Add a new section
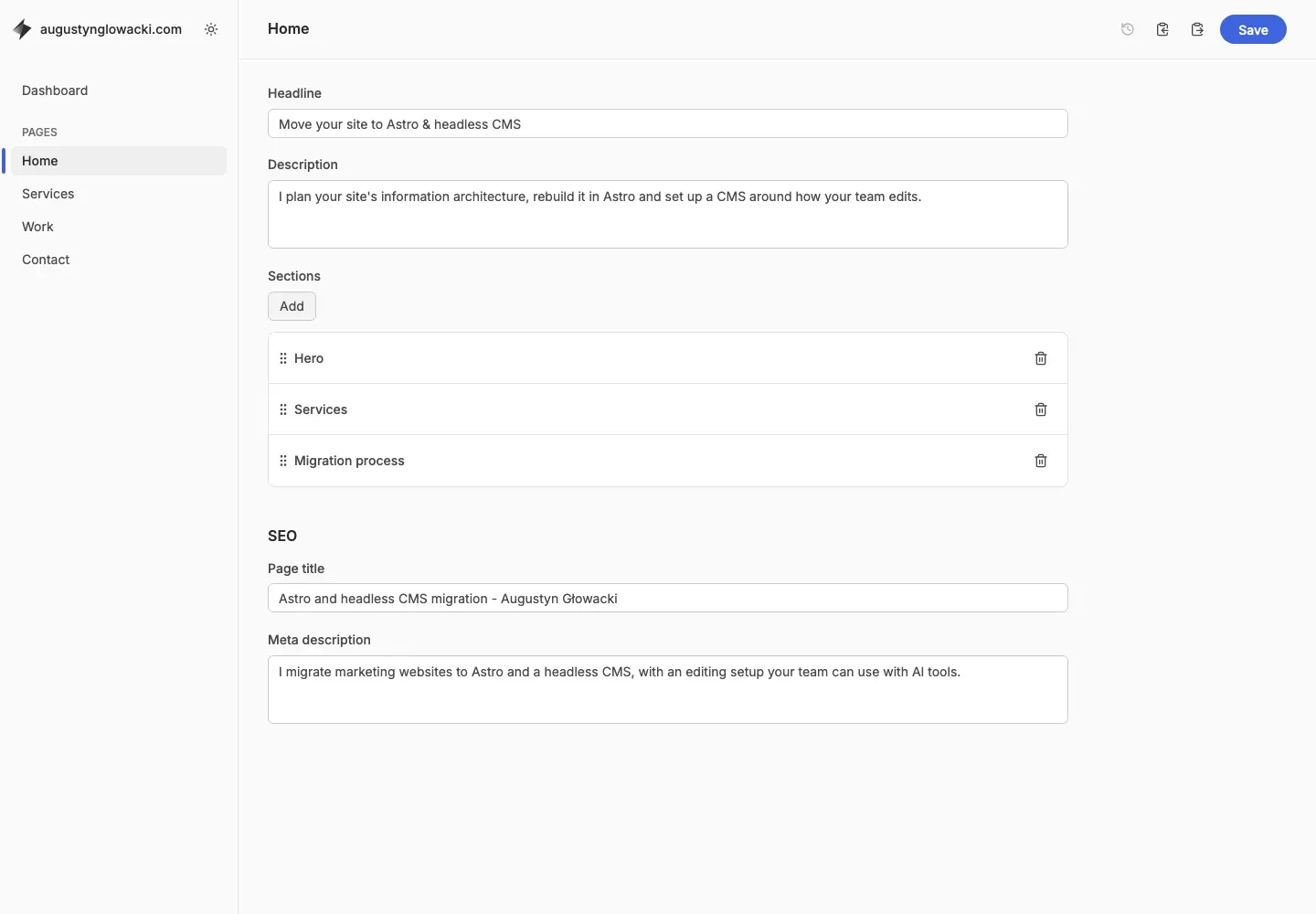The width and height of the screenshot is (1316, 914). point(292,306)
